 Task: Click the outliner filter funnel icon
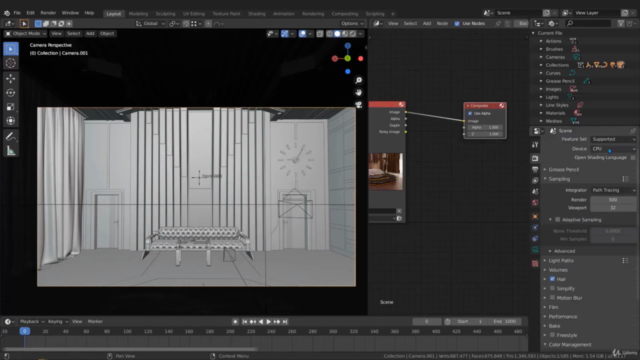621,23
